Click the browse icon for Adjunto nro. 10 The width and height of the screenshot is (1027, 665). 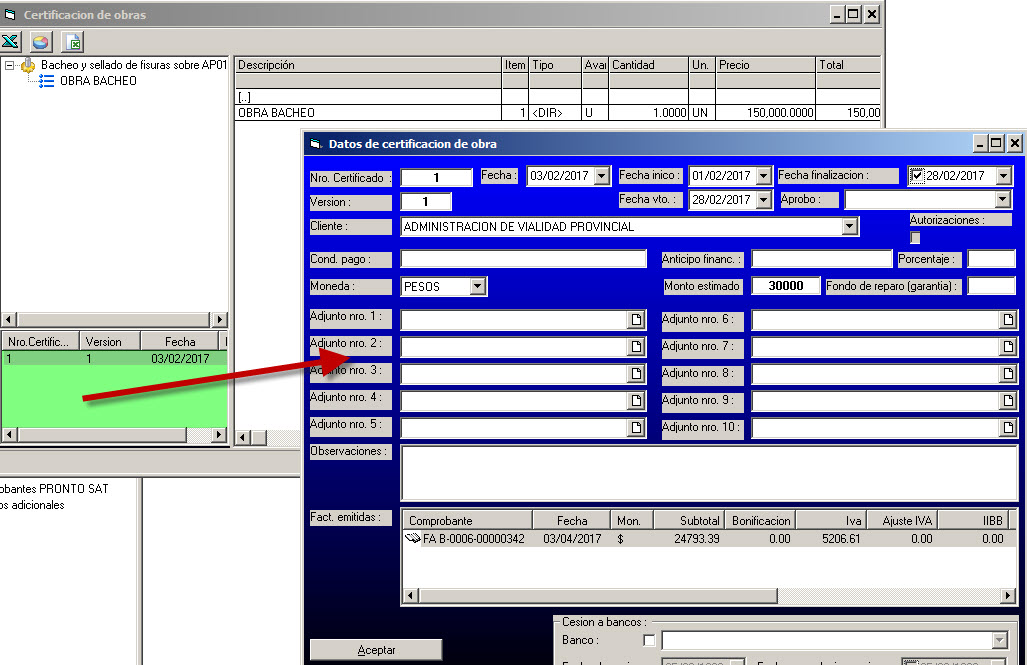coord(1009,428)
